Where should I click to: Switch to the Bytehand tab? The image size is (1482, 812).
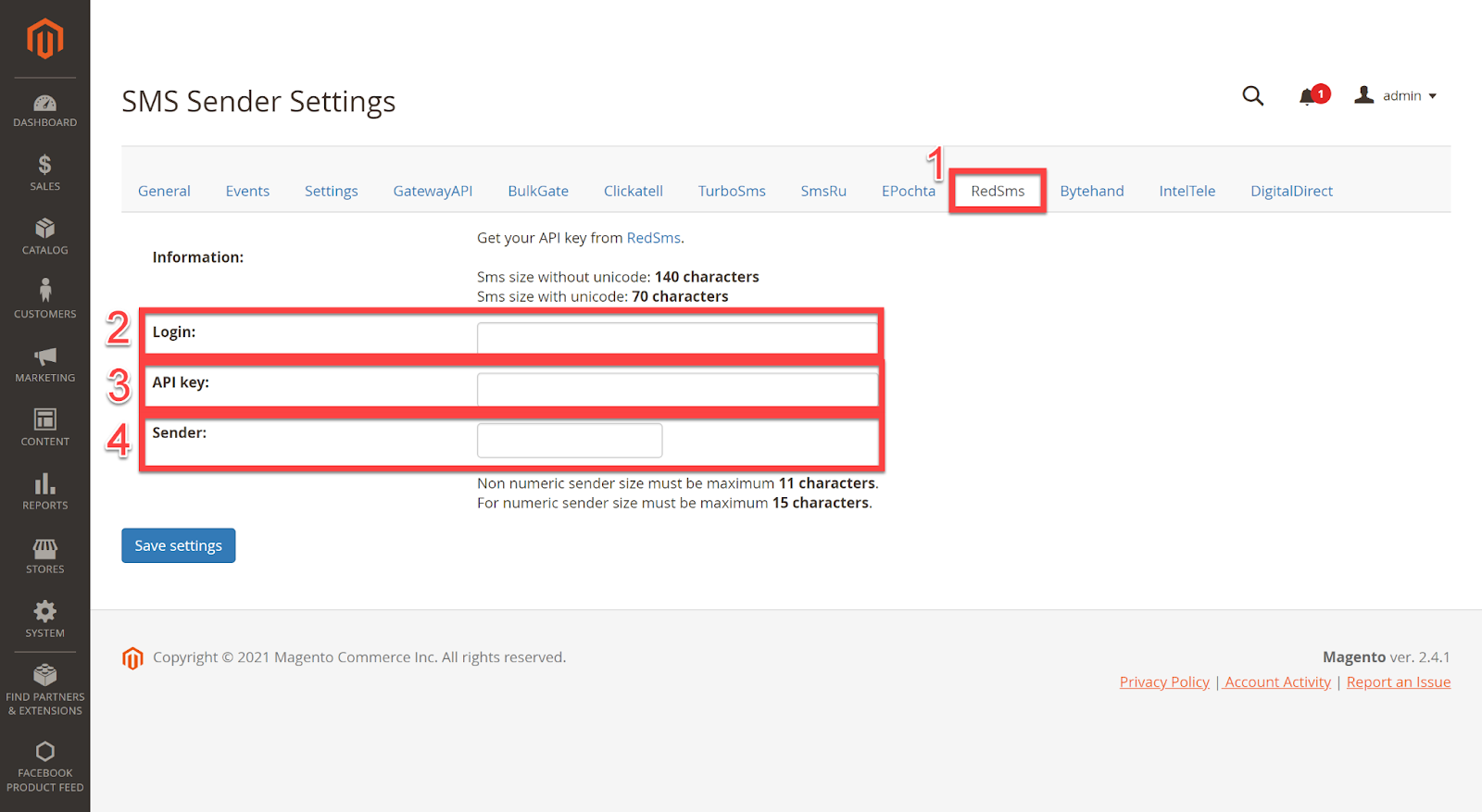coord(1092,191)
